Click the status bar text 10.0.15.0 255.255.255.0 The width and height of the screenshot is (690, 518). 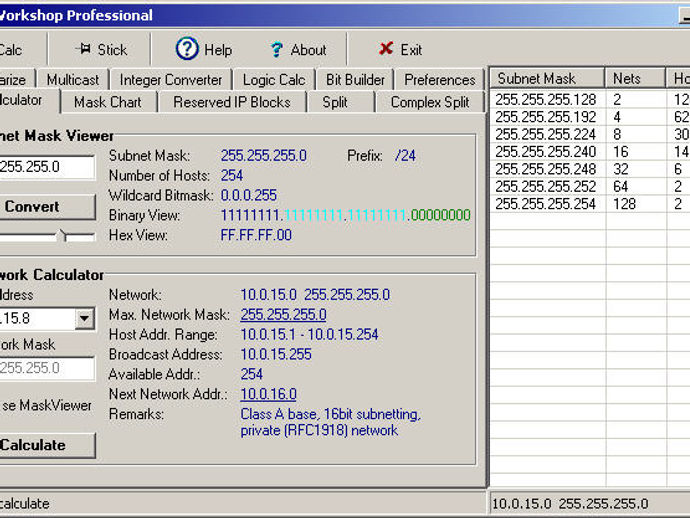coord(570,503)
